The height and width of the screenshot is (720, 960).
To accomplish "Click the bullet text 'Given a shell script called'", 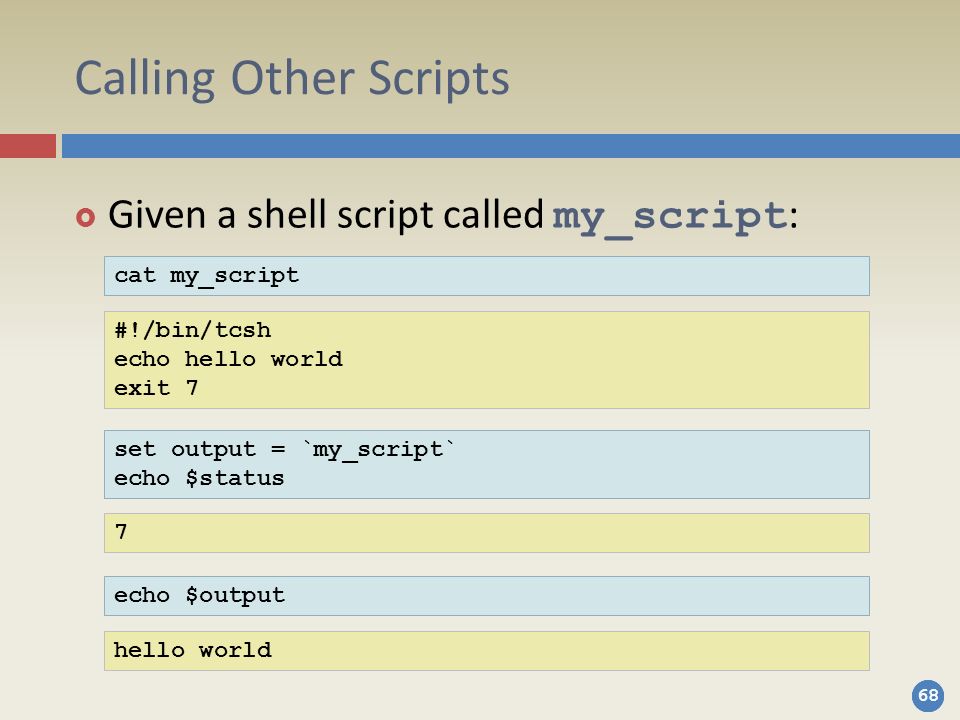I will click(326, 215).
